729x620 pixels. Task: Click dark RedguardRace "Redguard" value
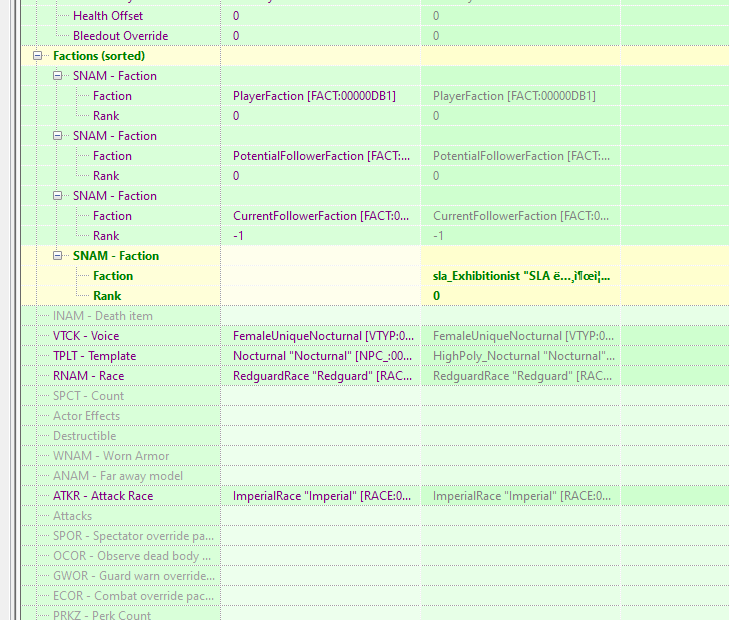click(x=322, y=376)
